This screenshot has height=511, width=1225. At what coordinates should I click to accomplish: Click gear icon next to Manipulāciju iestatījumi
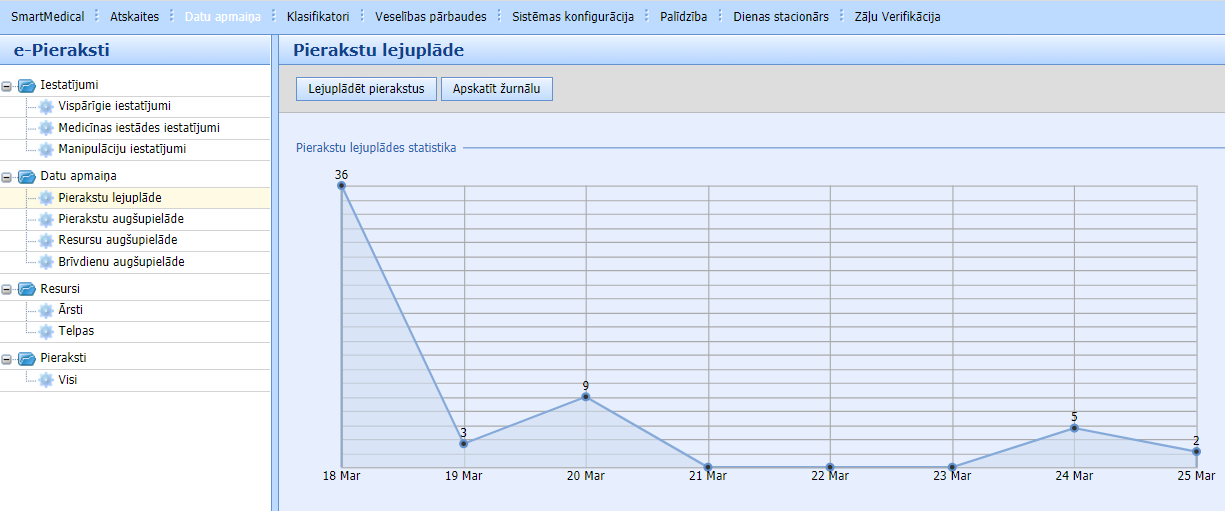click(x=46, y=150)
